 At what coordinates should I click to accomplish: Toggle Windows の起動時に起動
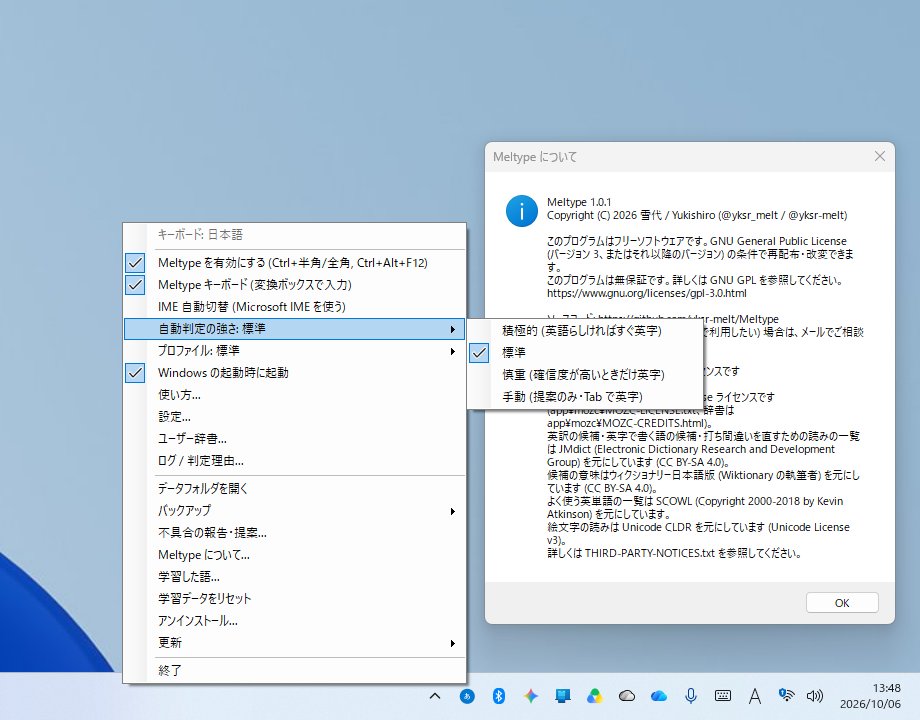tap(294, 373)
